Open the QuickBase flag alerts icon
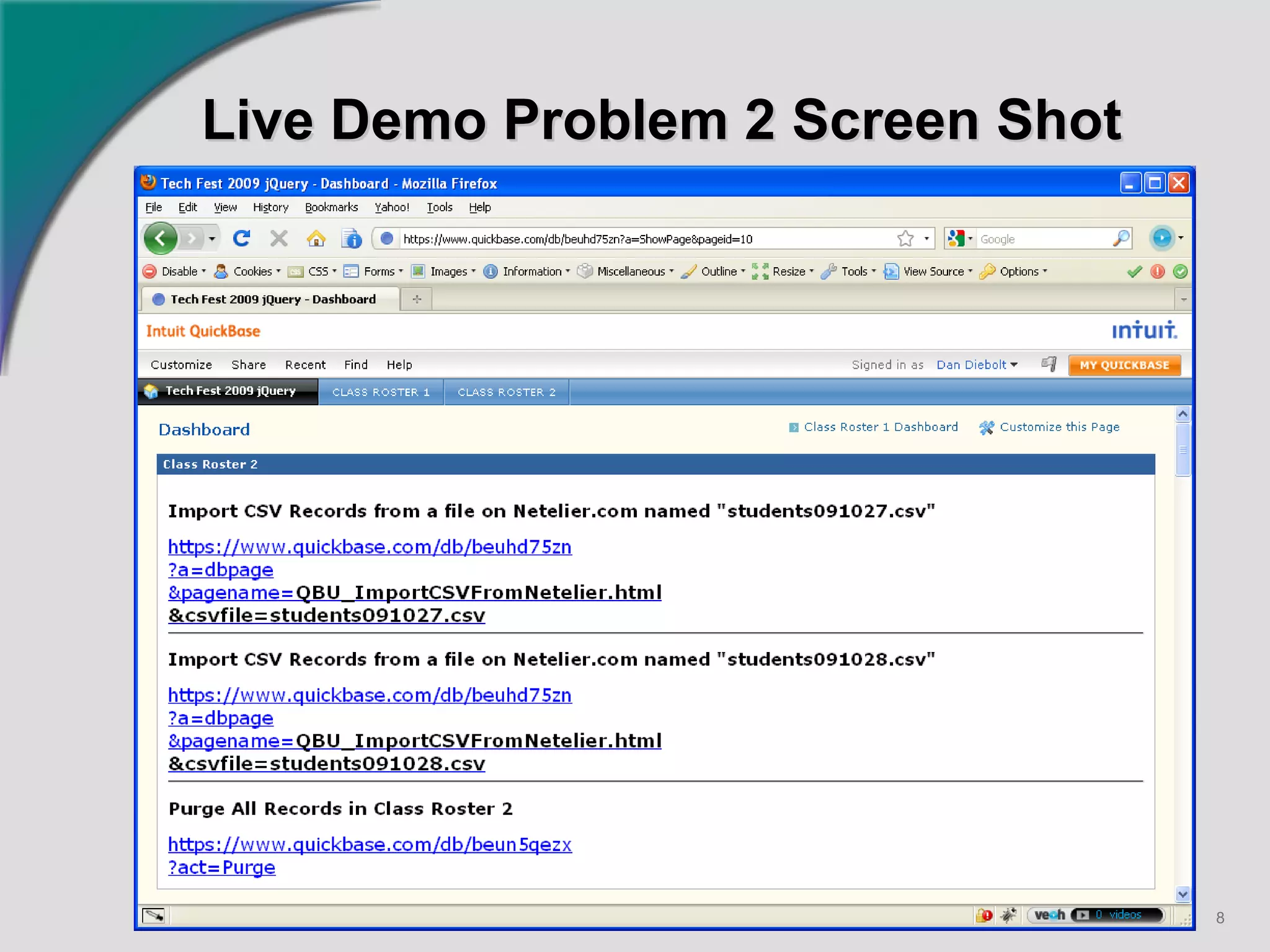Image resolution: width=1270 pixels, height=952 pixels. (x=1049, y=364)
